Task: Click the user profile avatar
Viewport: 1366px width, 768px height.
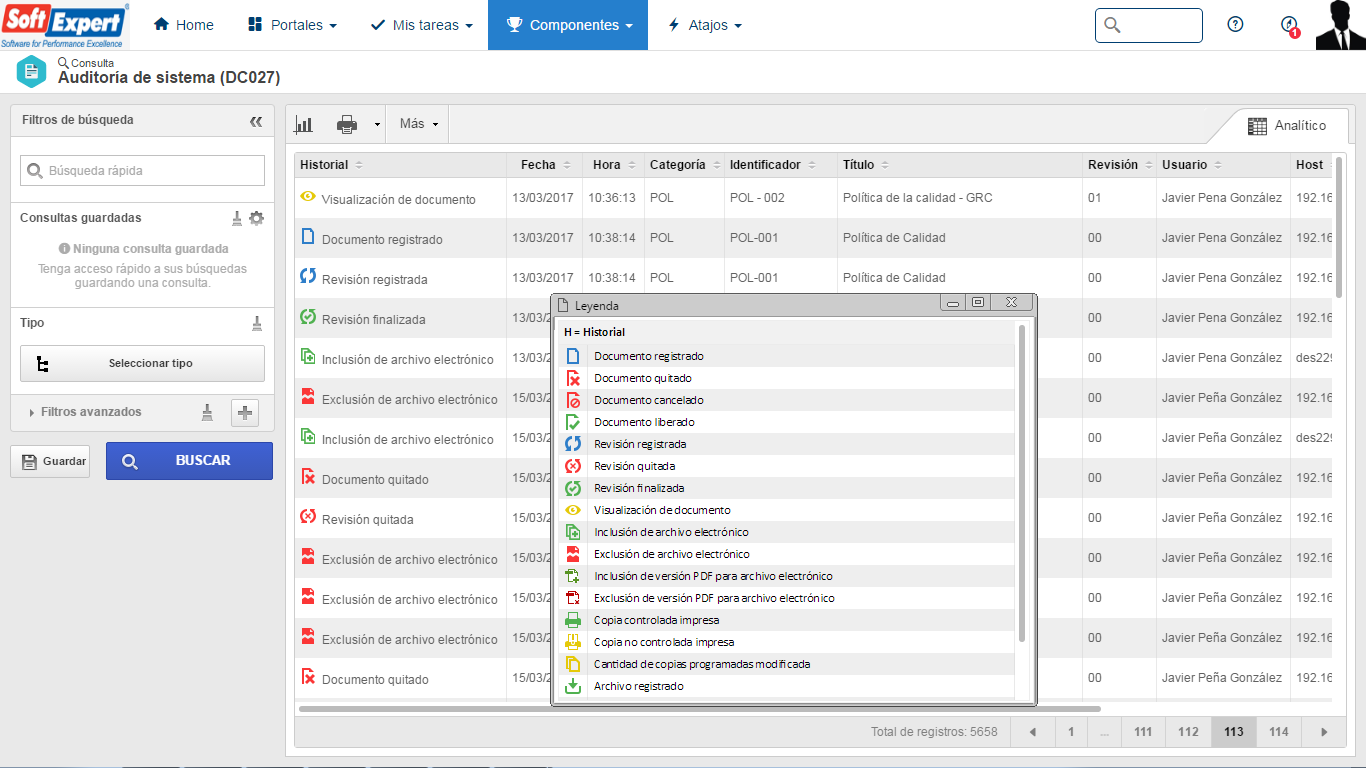Action: [1339, 25]
